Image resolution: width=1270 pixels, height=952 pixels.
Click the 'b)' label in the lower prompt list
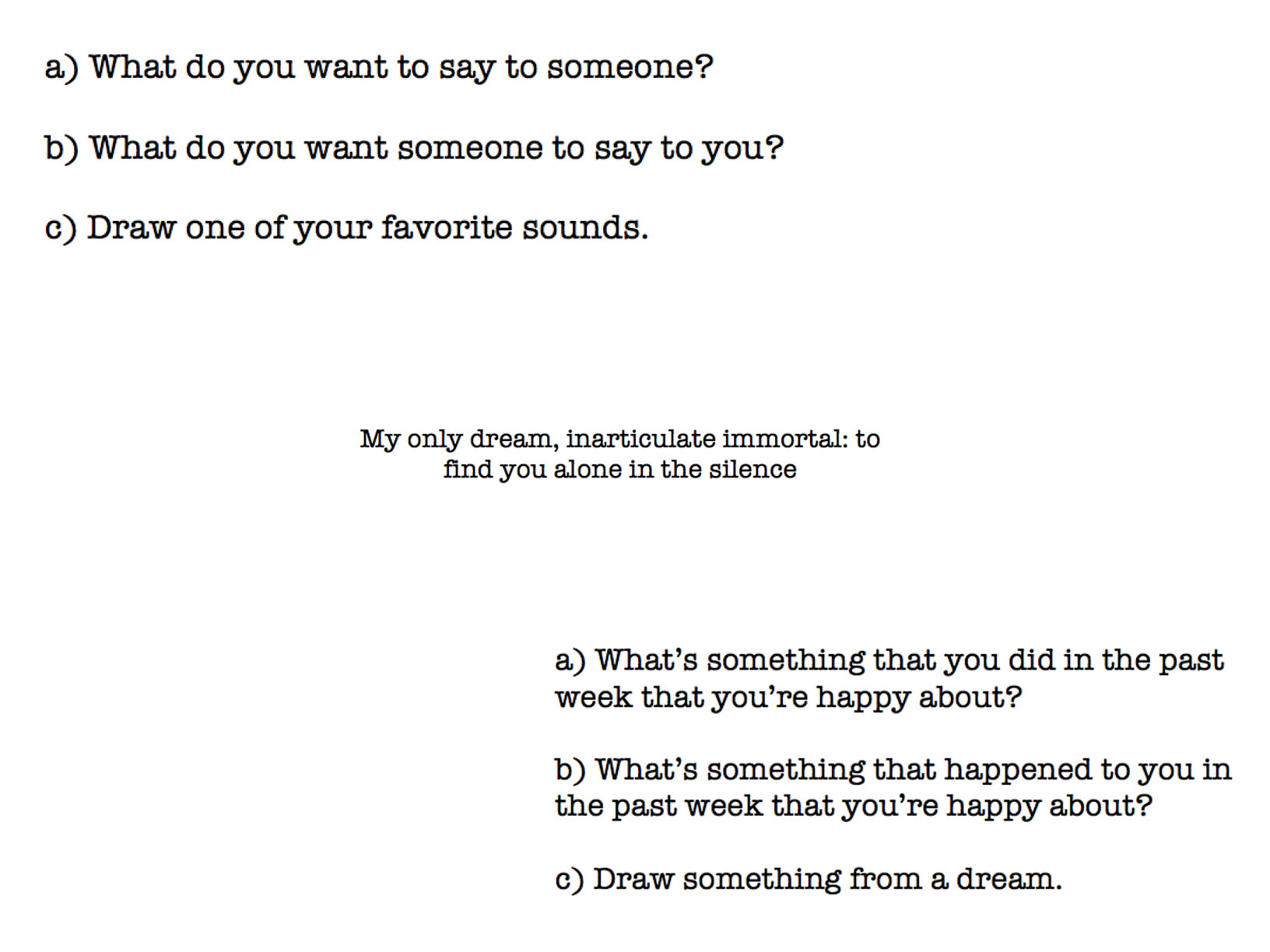click(570, 770)
